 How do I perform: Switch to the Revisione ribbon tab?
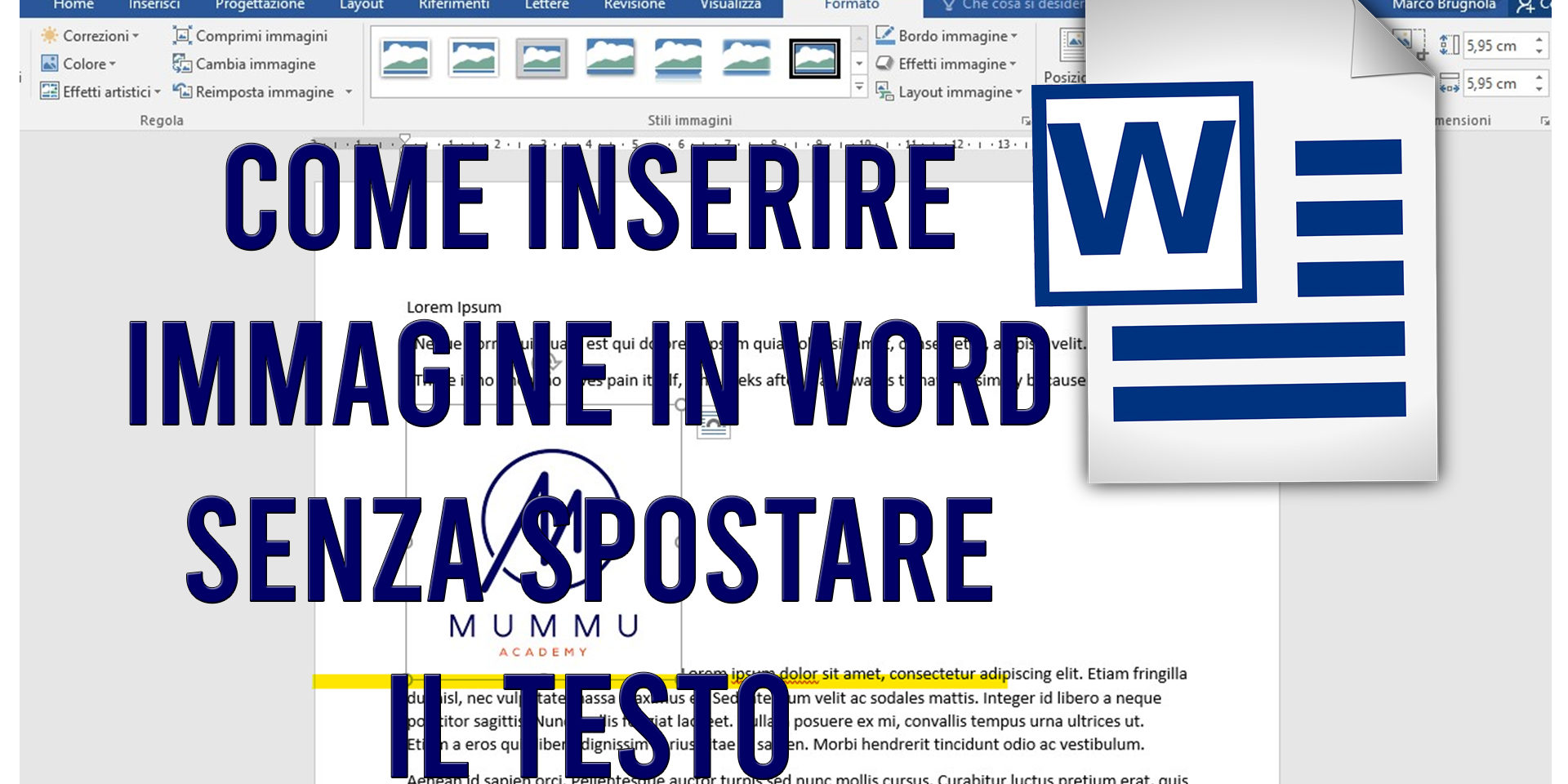click(634, 6)
